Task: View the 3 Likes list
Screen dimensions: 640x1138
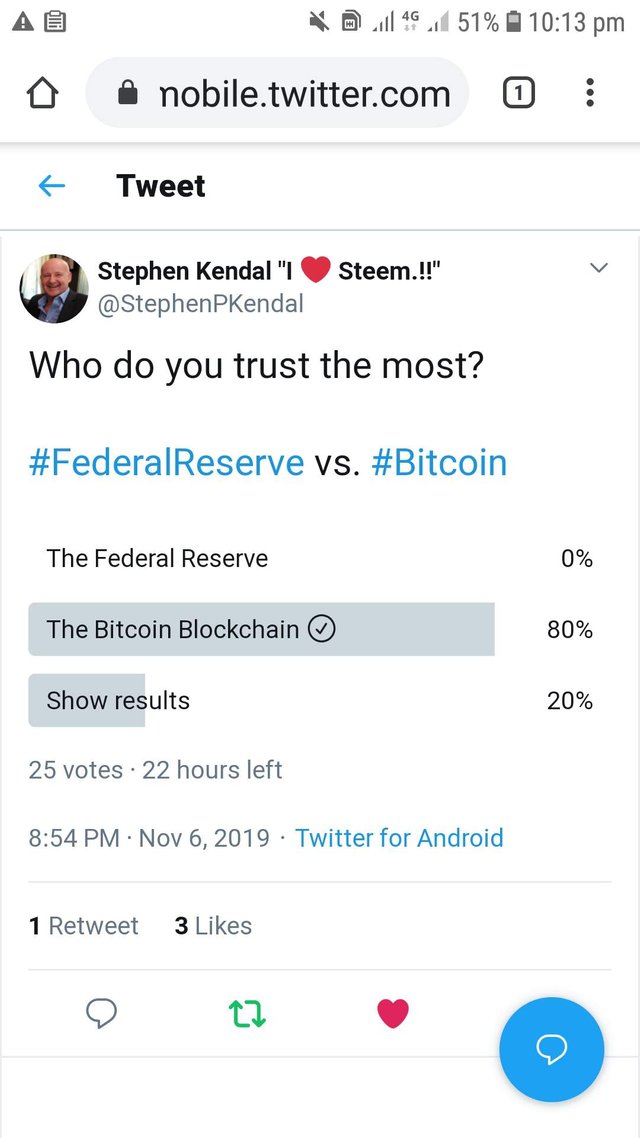Action: (213, 926)
